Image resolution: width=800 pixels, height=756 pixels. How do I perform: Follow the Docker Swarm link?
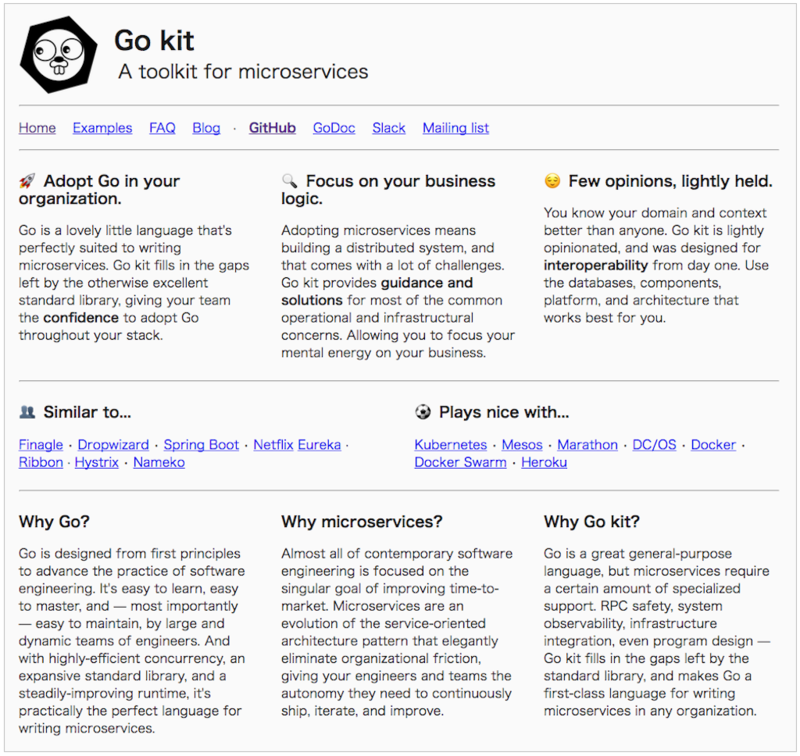(460, 462)
